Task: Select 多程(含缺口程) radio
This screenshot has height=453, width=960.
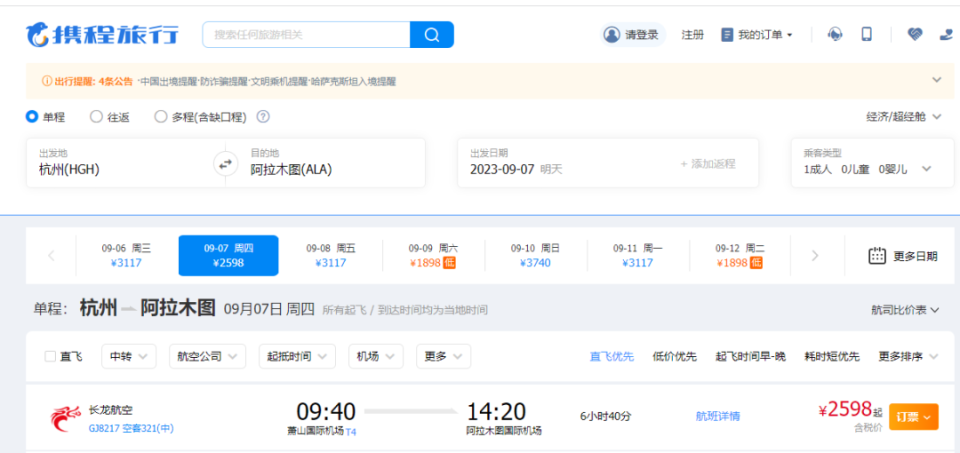Action: 160,116
